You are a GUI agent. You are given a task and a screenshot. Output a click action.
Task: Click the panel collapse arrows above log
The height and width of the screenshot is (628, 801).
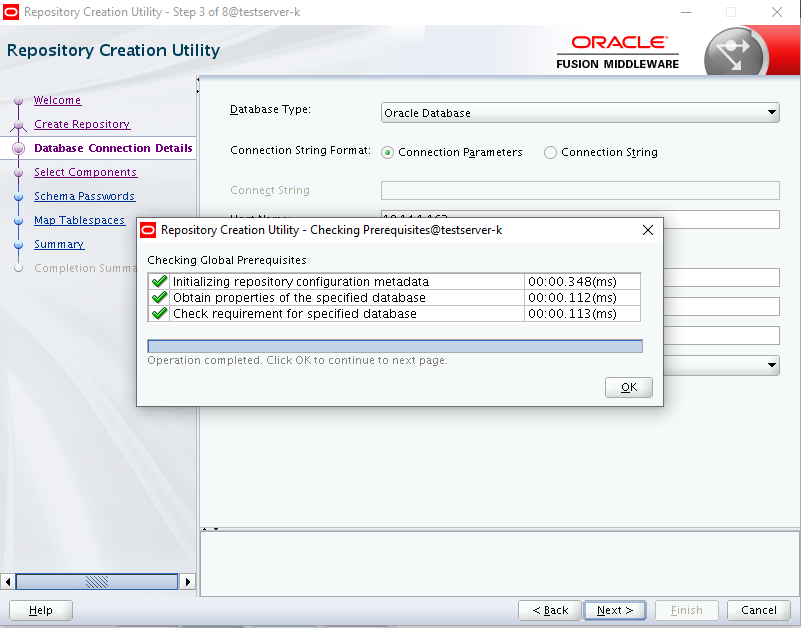click(209, 529)
